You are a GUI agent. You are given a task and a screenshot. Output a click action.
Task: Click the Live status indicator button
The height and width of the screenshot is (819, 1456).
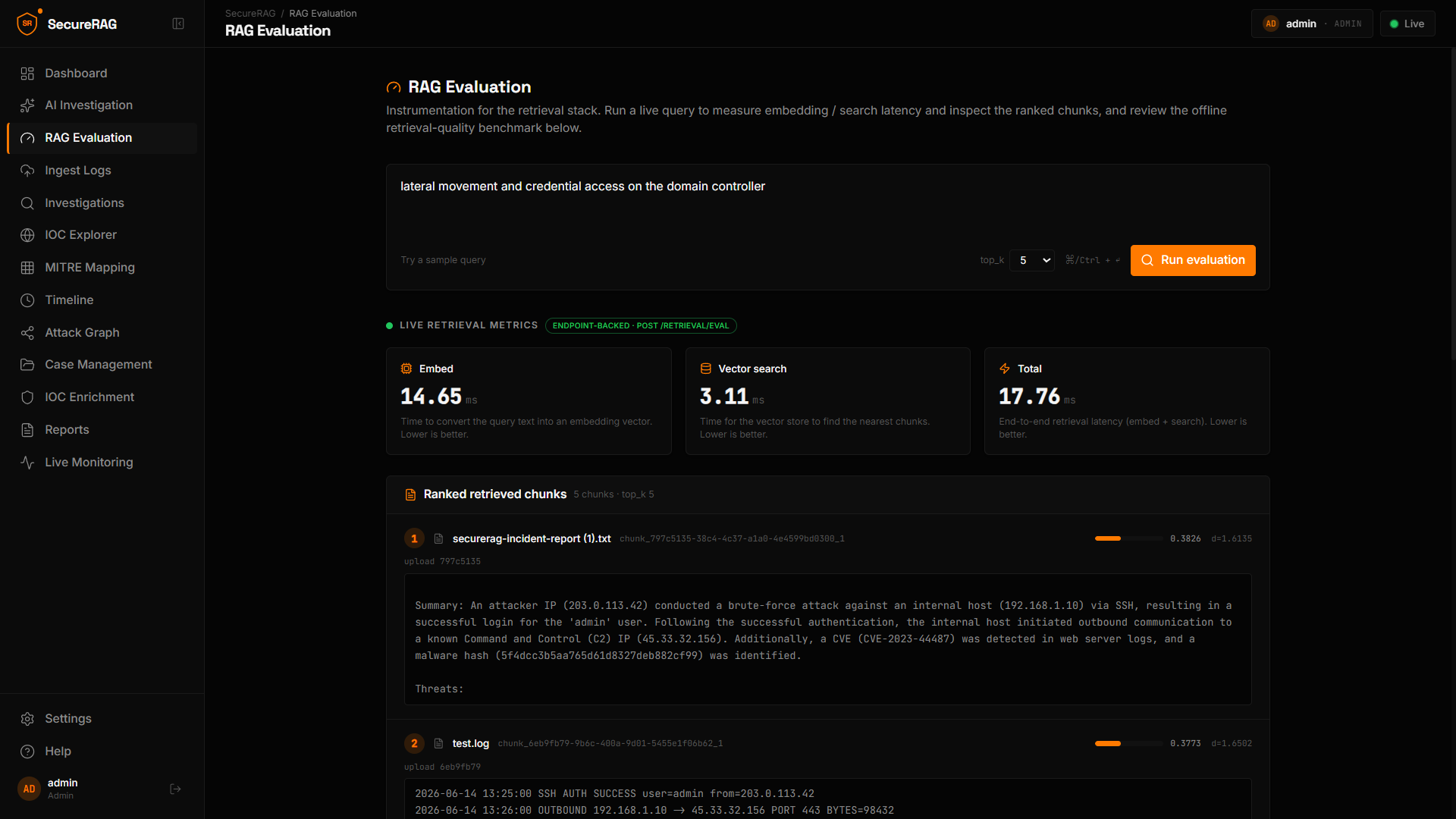click(x=1407, y=24)
